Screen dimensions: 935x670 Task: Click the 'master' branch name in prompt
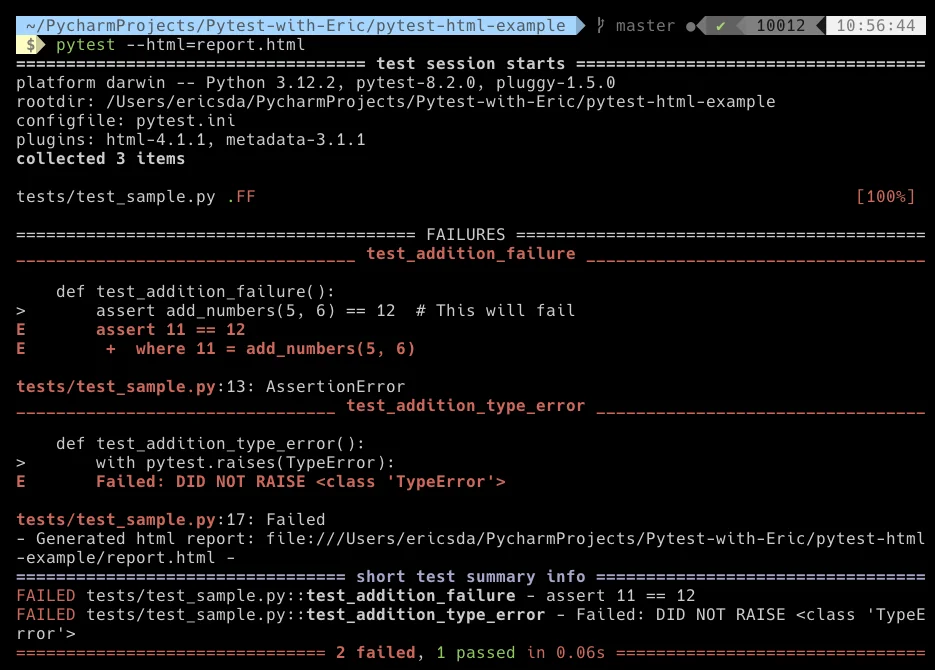[x=645, y=26]
